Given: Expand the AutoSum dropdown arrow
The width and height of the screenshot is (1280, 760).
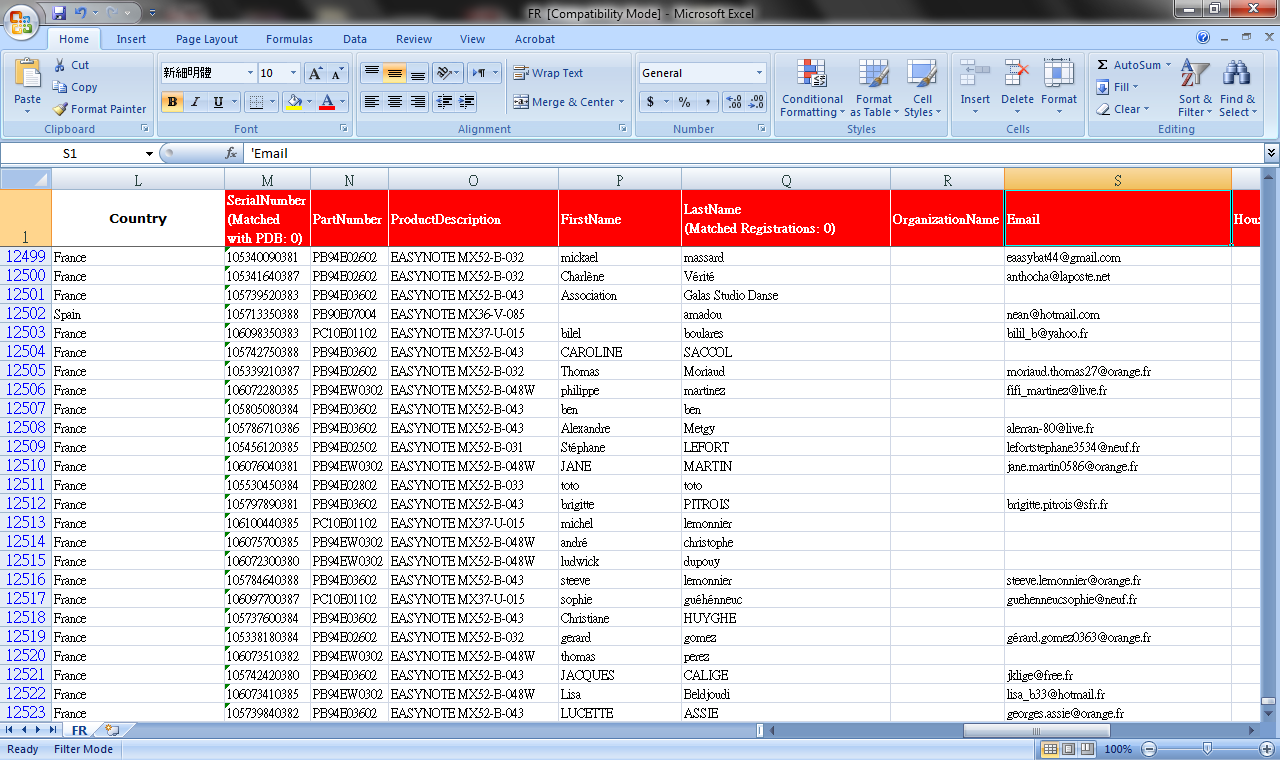Looking at the screenshot, I should tap(1168, 65).
